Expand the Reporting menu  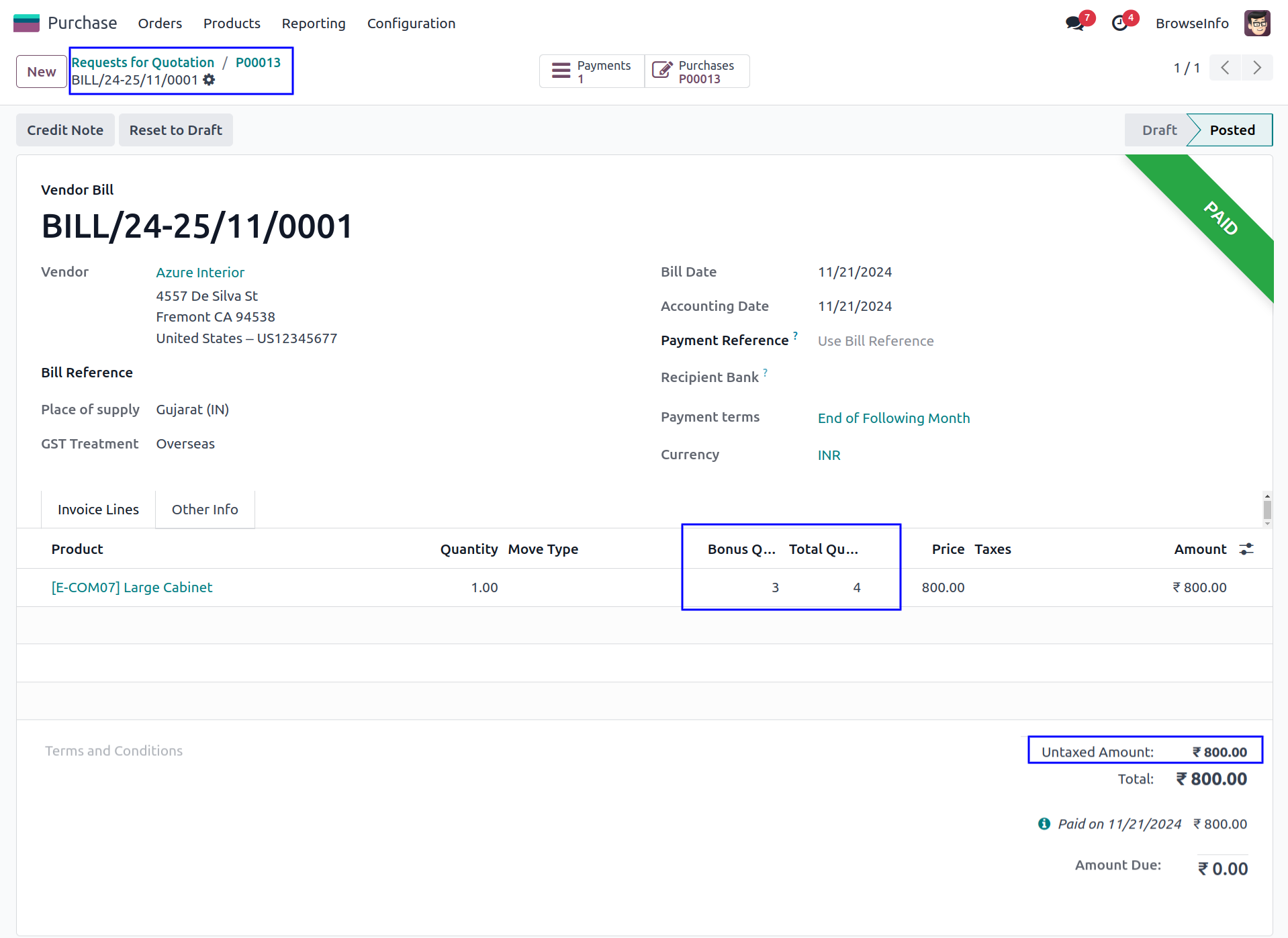313,24
